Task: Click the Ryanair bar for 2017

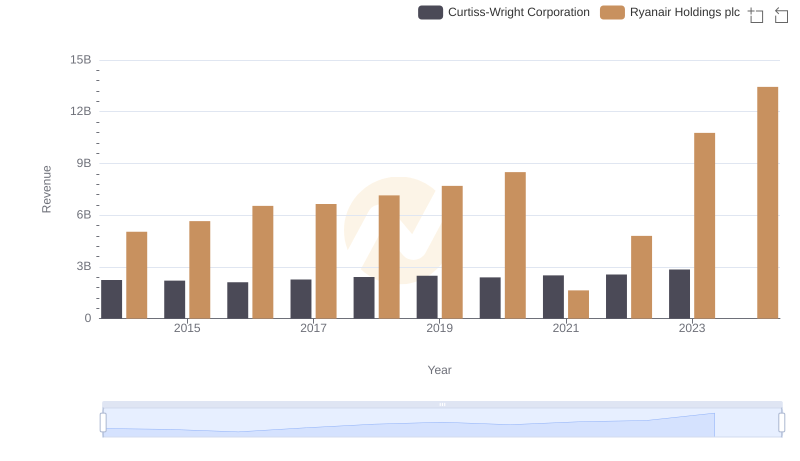Action: click(326, 261)
